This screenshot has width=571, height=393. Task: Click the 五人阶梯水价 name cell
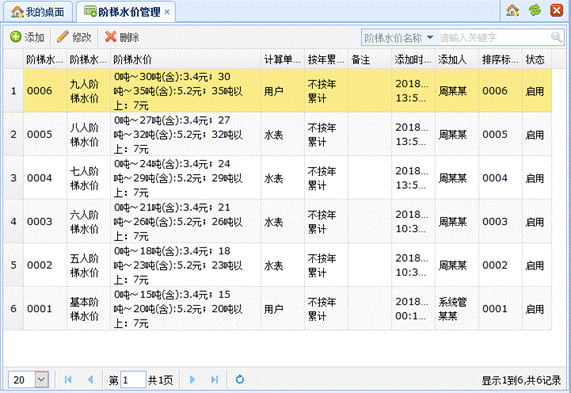click(88, 265)
